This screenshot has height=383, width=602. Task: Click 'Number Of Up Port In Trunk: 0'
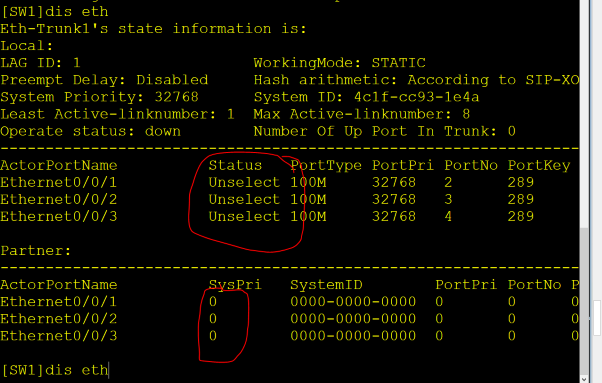[x=384, y=131]
